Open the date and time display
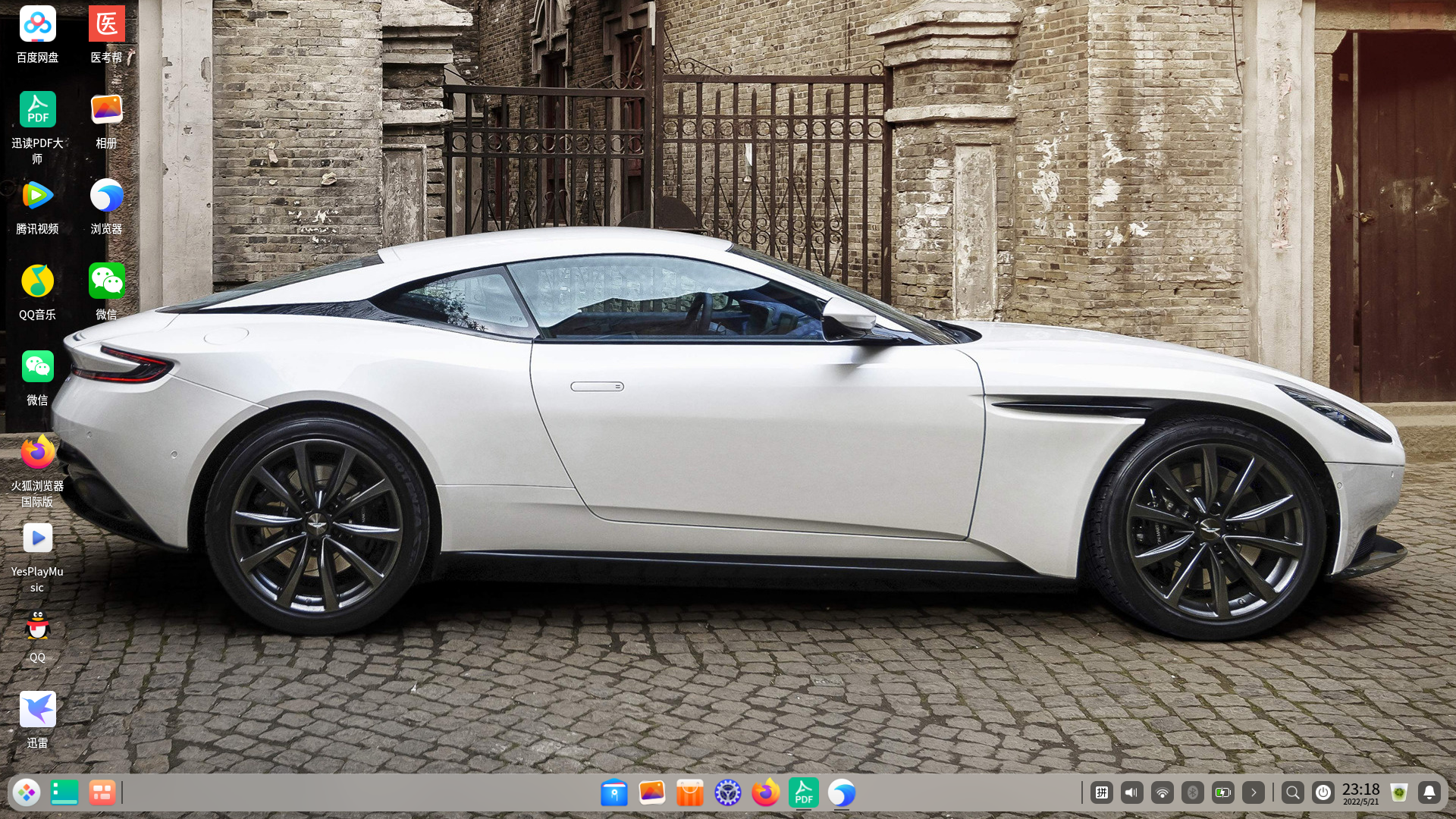Screen dimensions: 1456x819 pos(1360,793)
